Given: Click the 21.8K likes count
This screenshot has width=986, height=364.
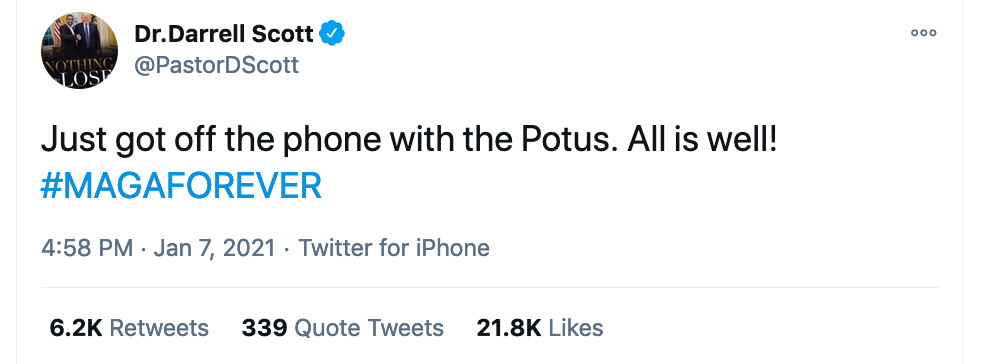Looking at the screenshot, I should tap(509, 328).
